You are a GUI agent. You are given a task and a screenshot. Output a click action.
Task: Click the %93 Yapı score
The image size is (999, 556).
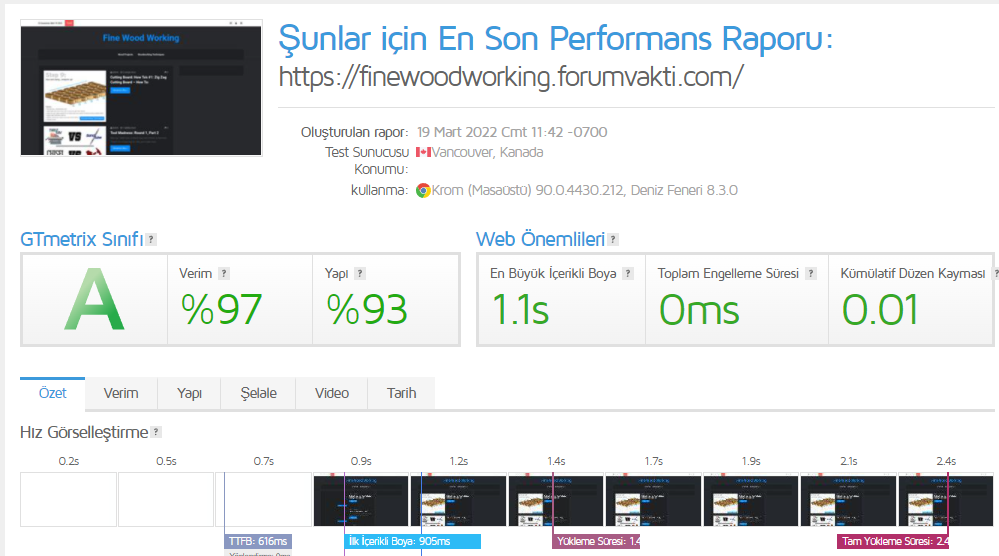(x=366, y=310)
